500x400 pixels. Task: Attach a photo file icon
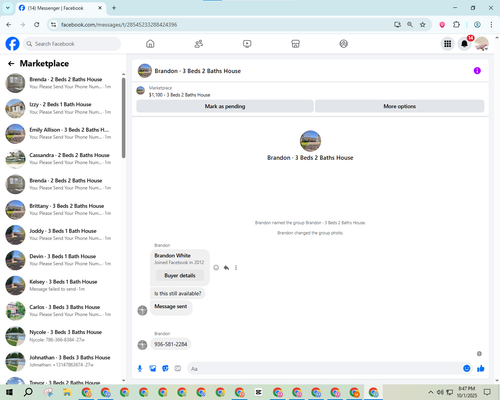tap(153, 368)
